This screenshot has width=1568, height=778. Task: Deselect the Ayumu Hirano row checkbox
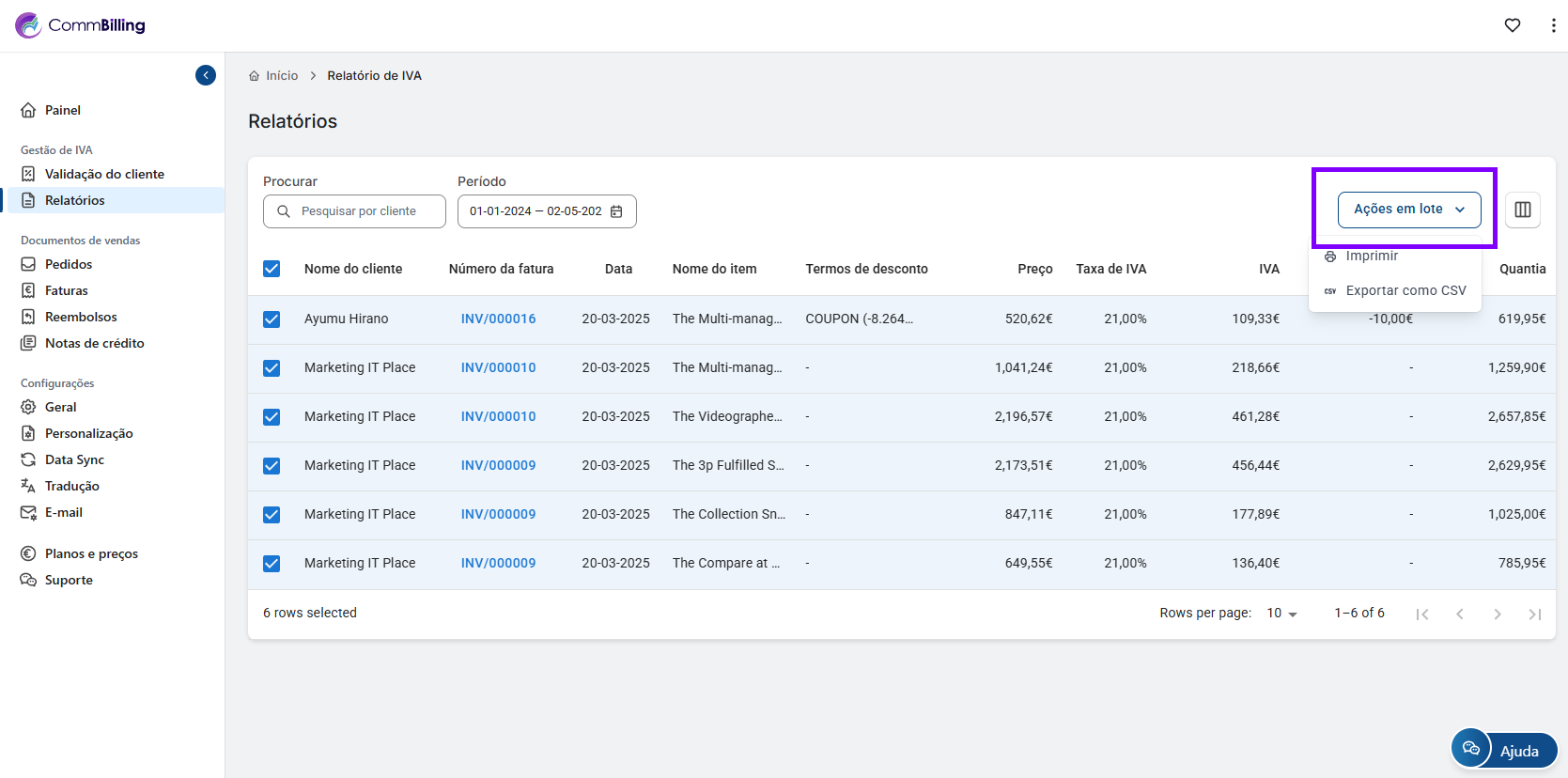272,319
